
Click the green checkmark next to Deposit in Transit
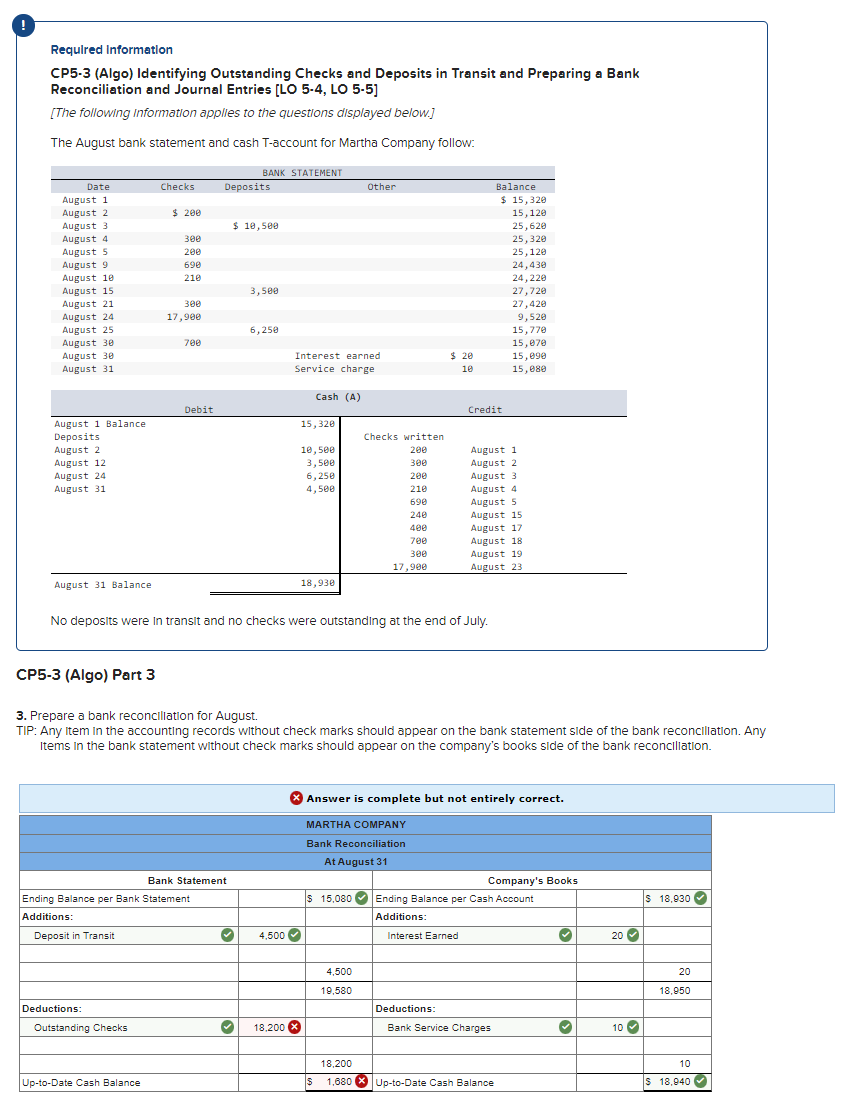pos(225,935)
